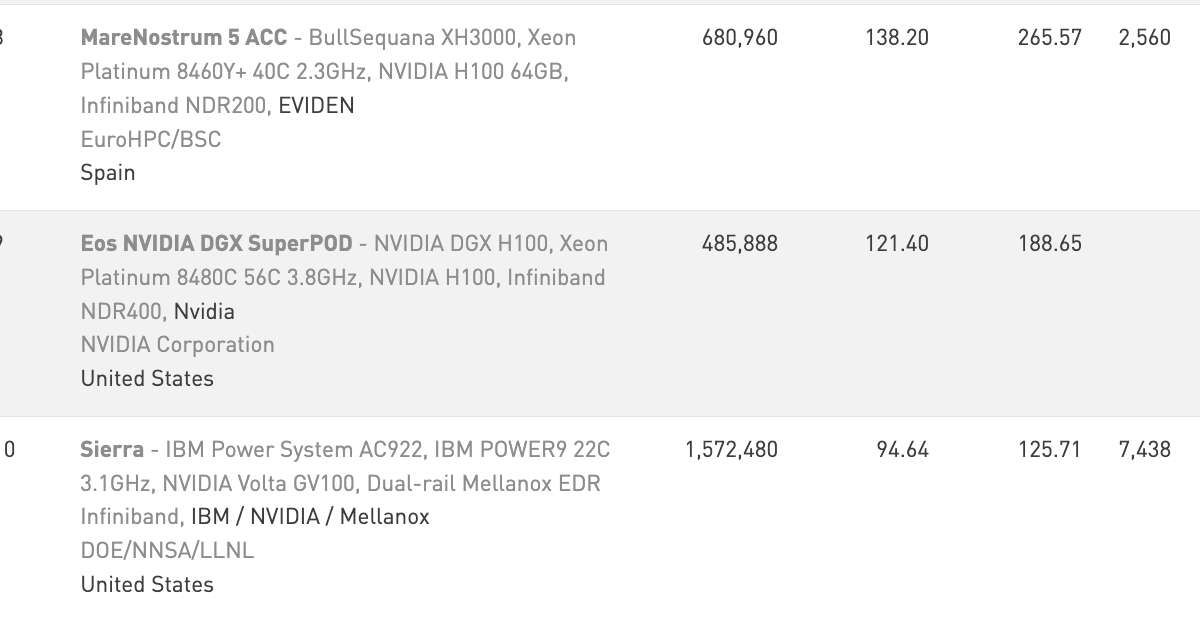Image resolution: width=1200 pixels, height=620 pixels.
Task: Open the Sierra system link
Action: (x=112, y=450)
